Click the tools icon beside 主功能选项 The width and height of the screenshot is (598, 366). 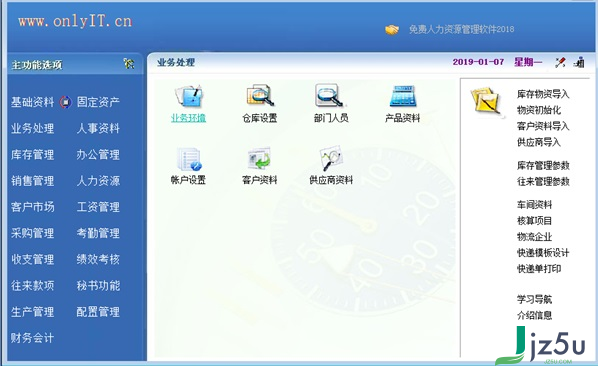[129, 63]
